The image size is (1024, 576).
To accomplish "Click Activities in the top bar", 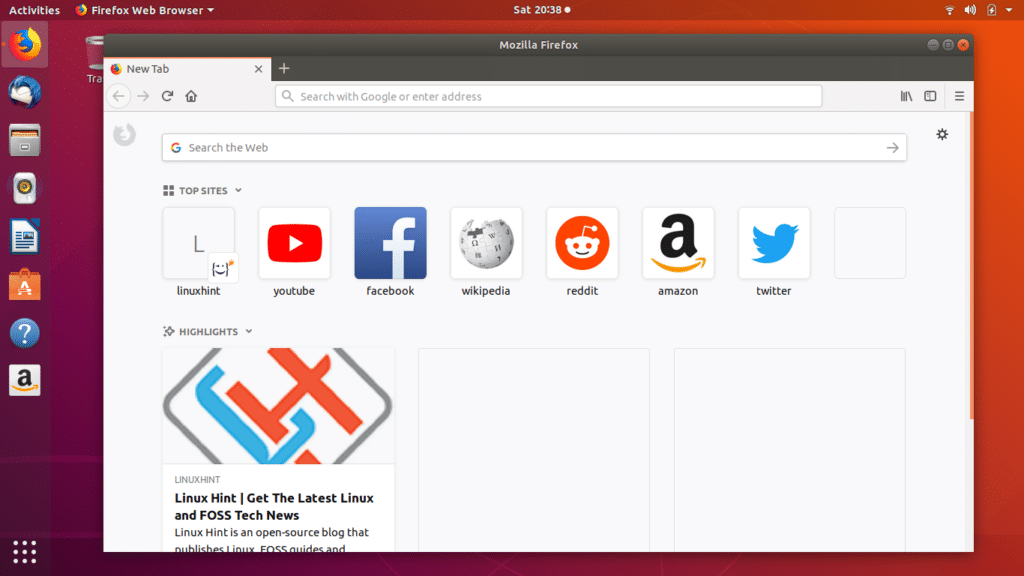I will pyautogui.click(x=34, y=10).
